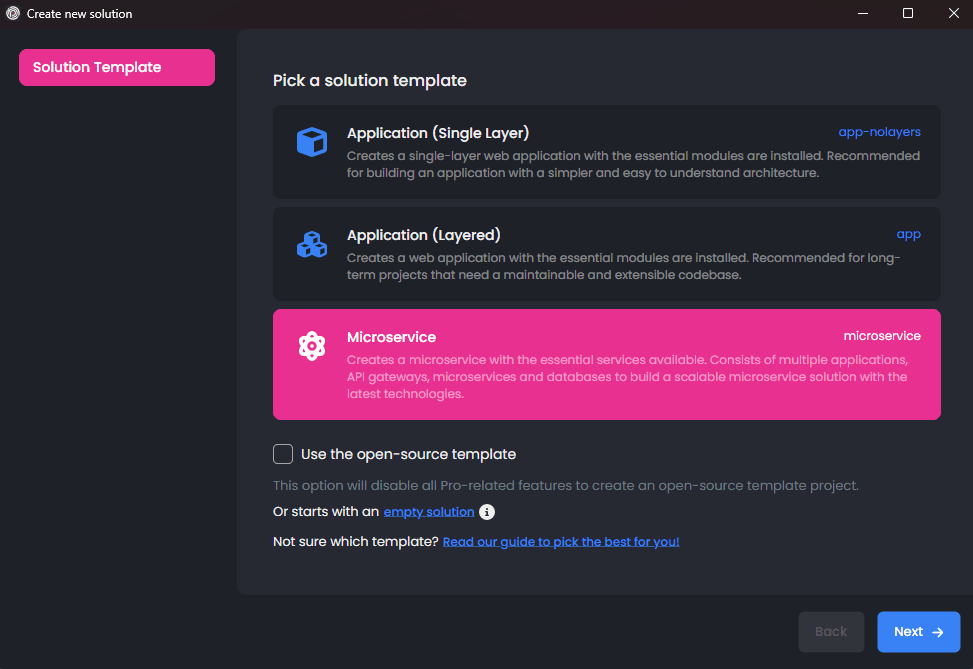Enable the "Use the open-source template" checkbox
This screenshot has width=973, height=669.
coord(283,454)
